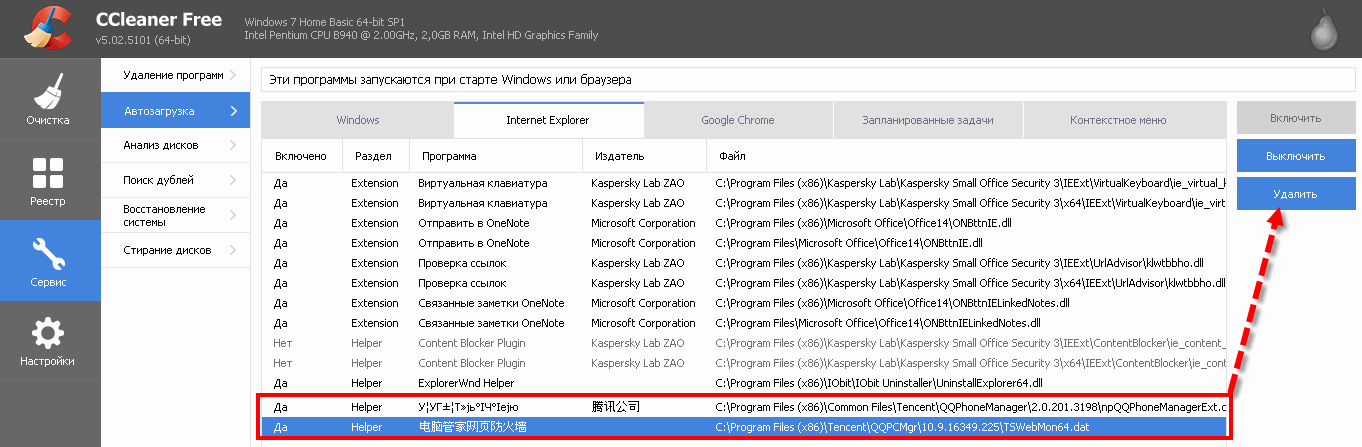
Task: Open the Реестр registry section
Action: tap(50, 180)
